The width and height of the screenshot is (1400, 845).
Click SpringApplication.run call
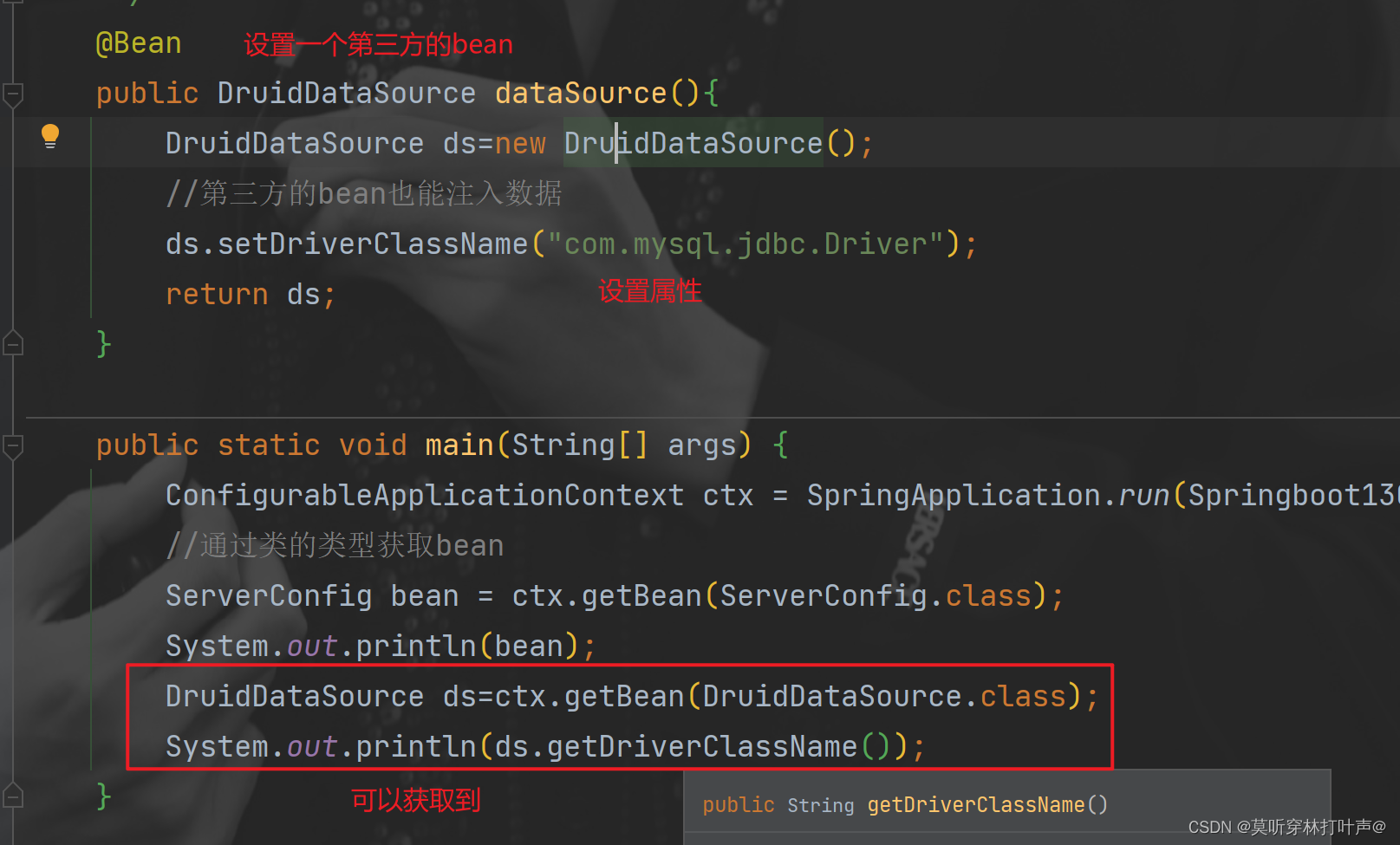click(988, 496)
